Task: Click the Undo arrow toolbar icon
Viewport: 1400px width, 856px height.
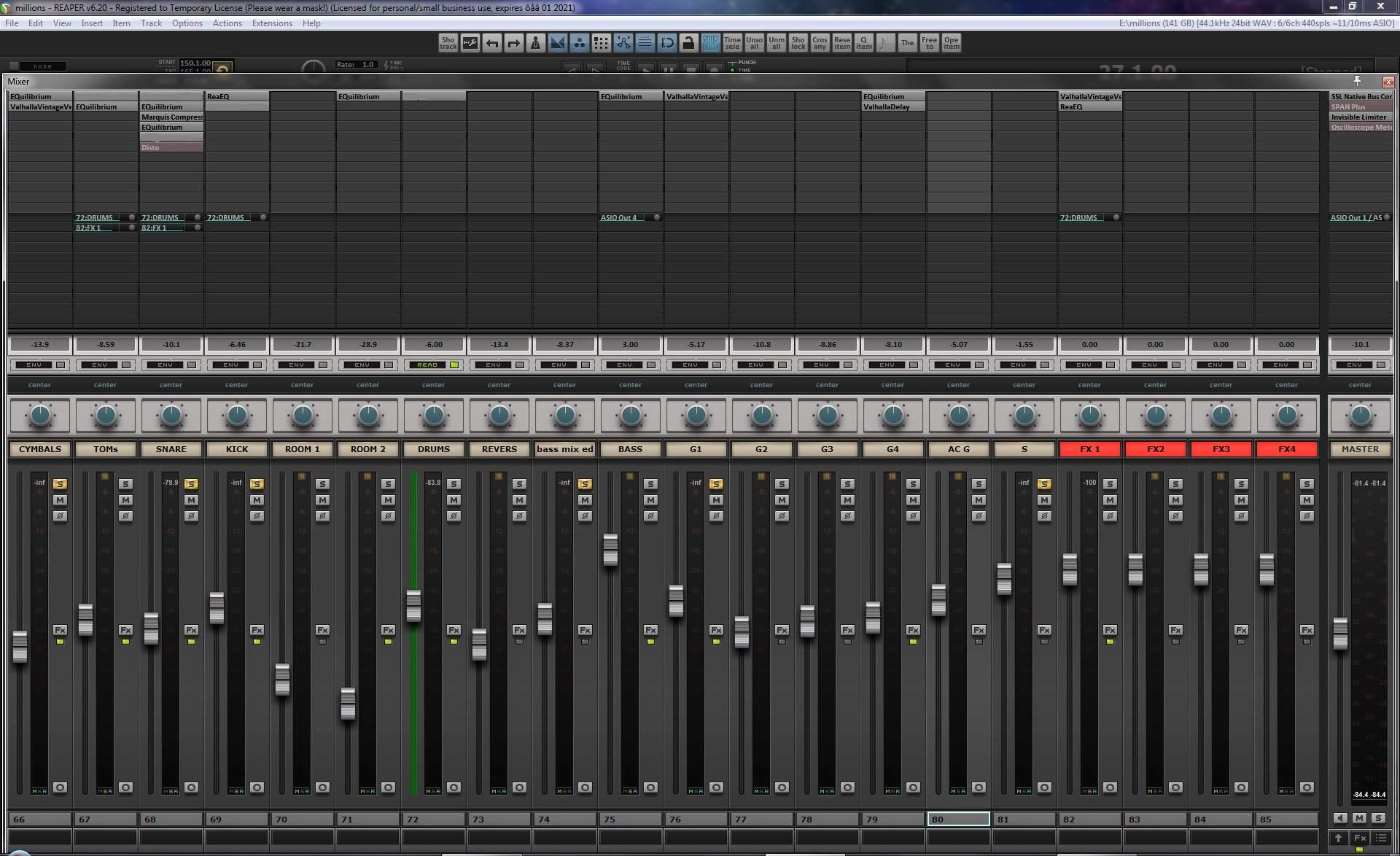Action: click(x=492, y=43)
